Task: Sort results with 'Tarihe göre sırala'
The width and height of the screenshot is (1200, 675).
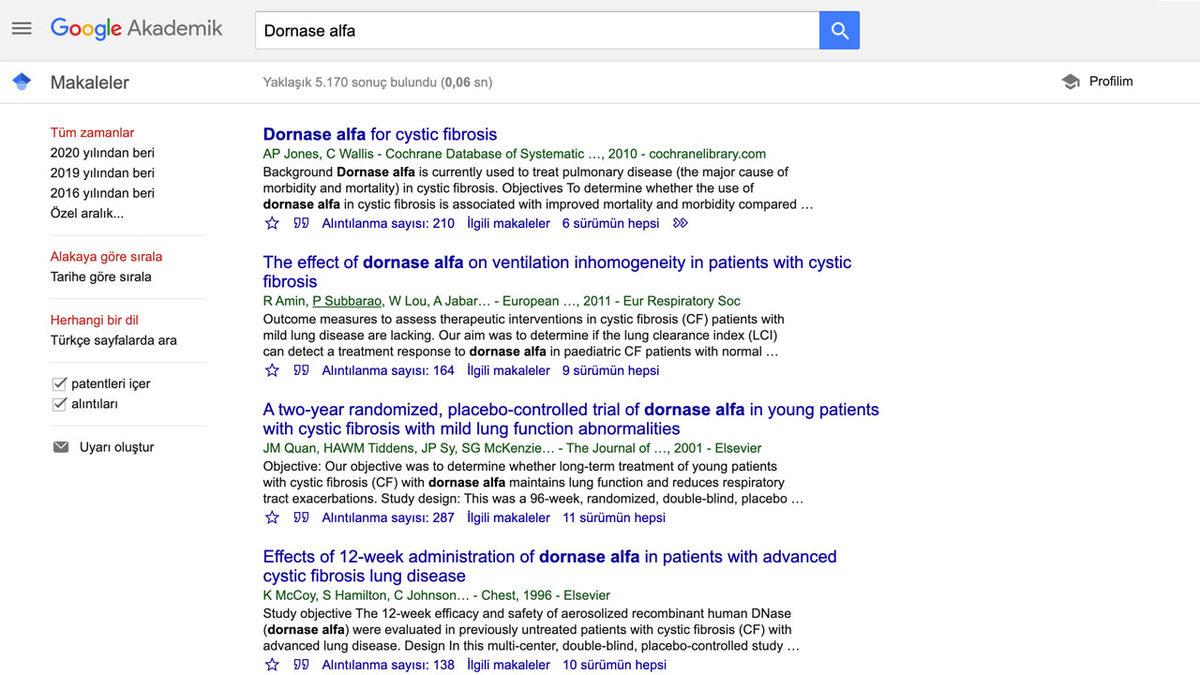Action: tap(101, 277)
